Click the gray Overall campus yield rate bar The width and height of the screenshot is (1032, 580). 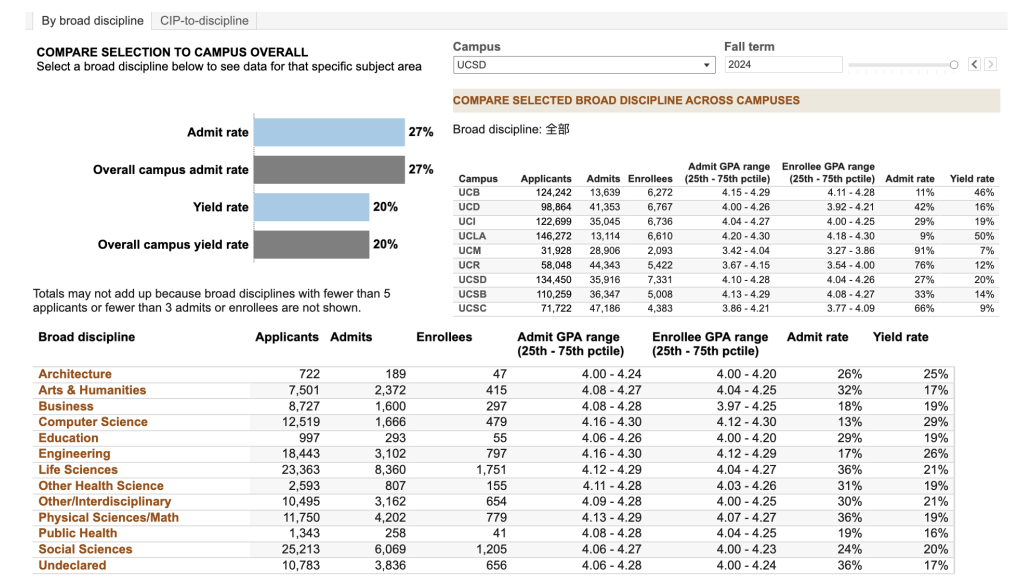(x=311, y=244)
